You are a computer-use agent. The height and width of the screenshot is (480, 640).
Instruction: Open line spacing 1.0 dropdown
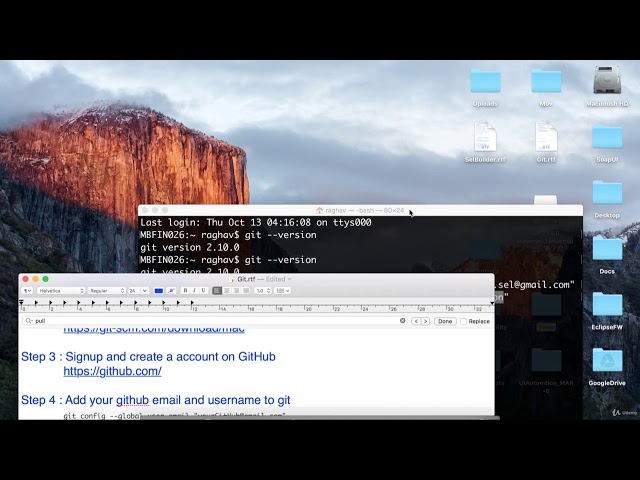tap(262, 291)
